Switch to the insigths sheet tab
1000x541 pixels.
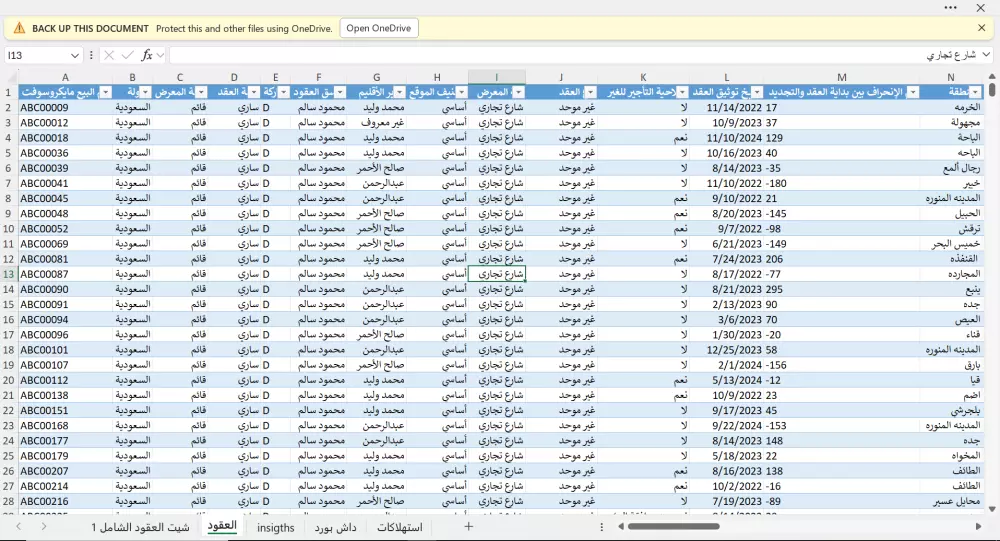tap(276, 527)
